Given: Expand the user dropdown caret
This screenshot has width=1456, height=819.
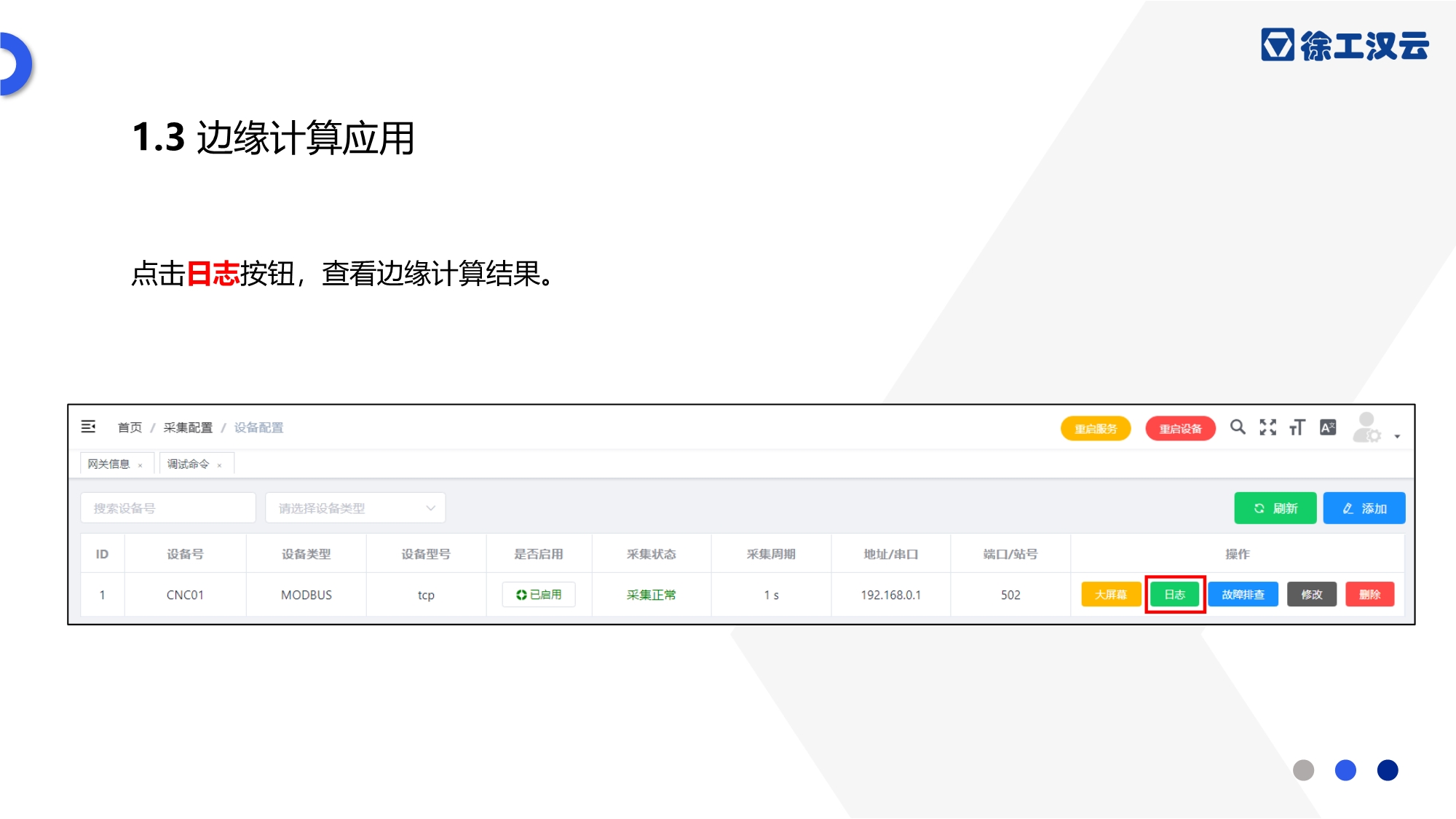Looking at the screenshot, I should [1397, 436].
